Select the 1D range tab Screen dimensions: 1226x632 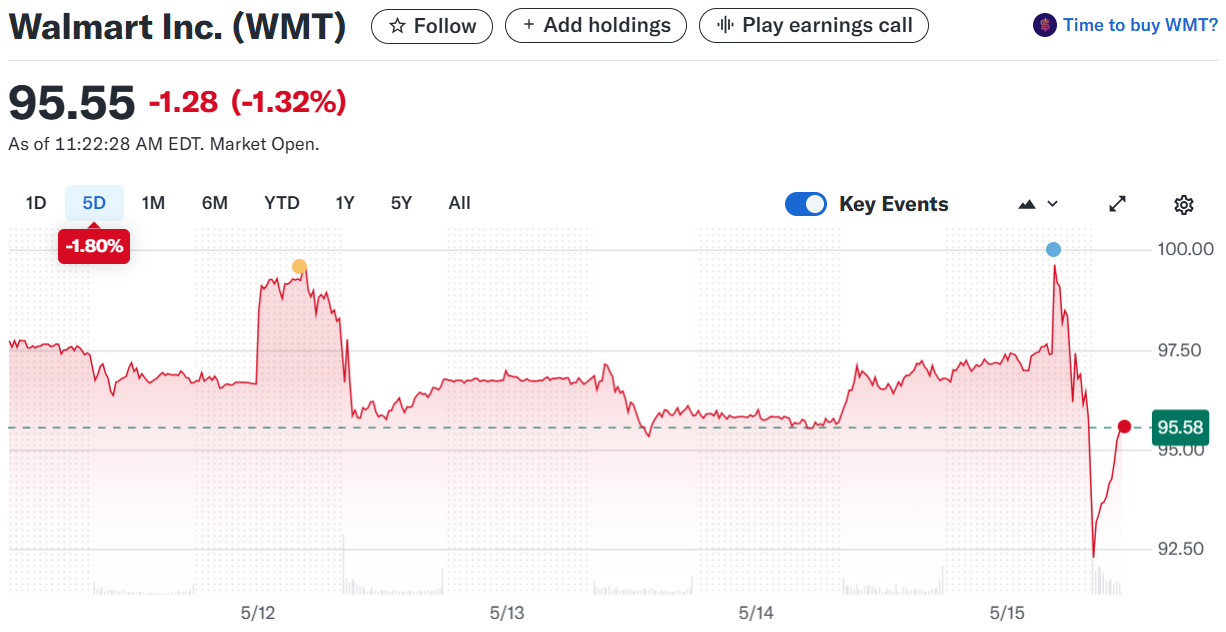(x=36, y=203)
